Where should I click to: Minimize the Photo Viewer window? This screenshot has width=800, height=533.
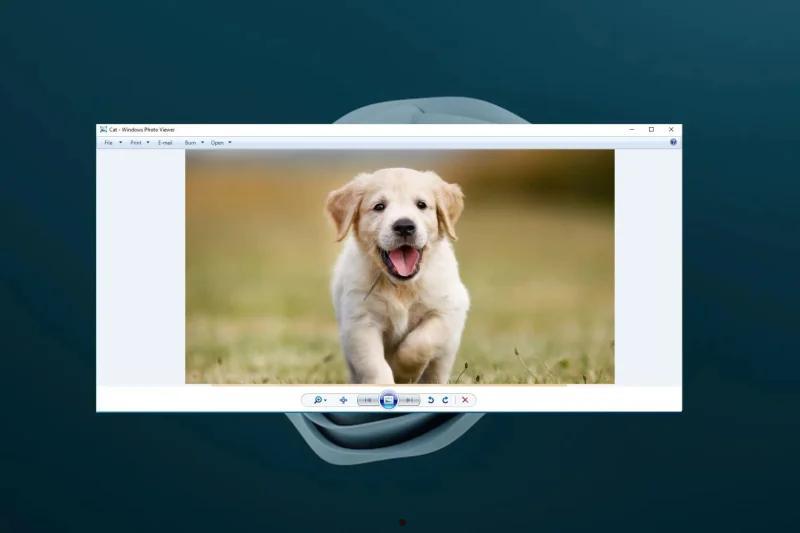coord(632,130)
